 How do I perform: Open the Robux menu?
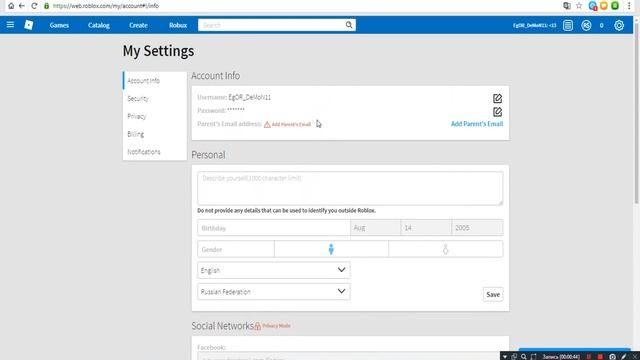pos(178,25)
